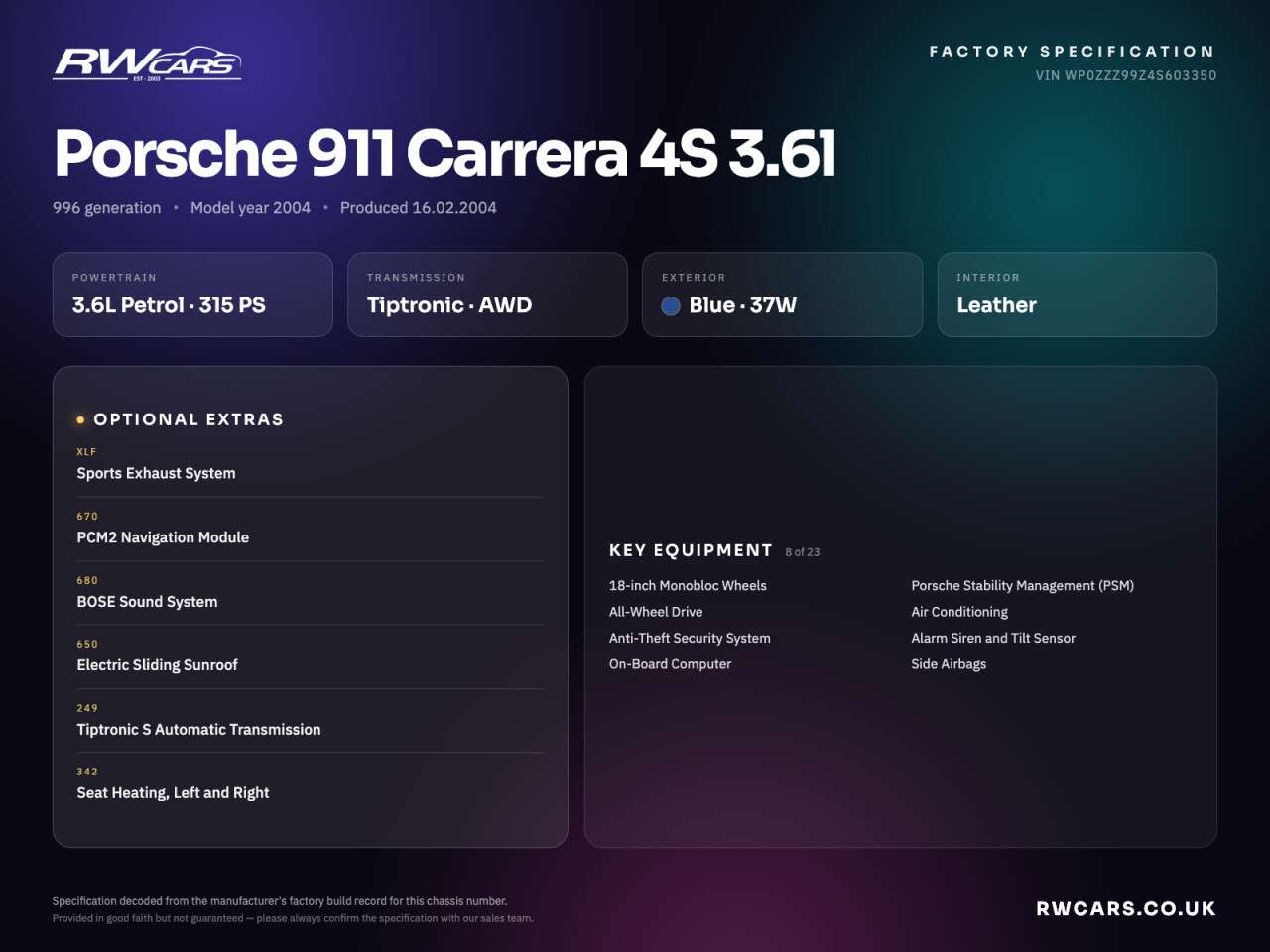Click option code 650
The width and height of the screenshot is (1270, 952).
point(87,644)
